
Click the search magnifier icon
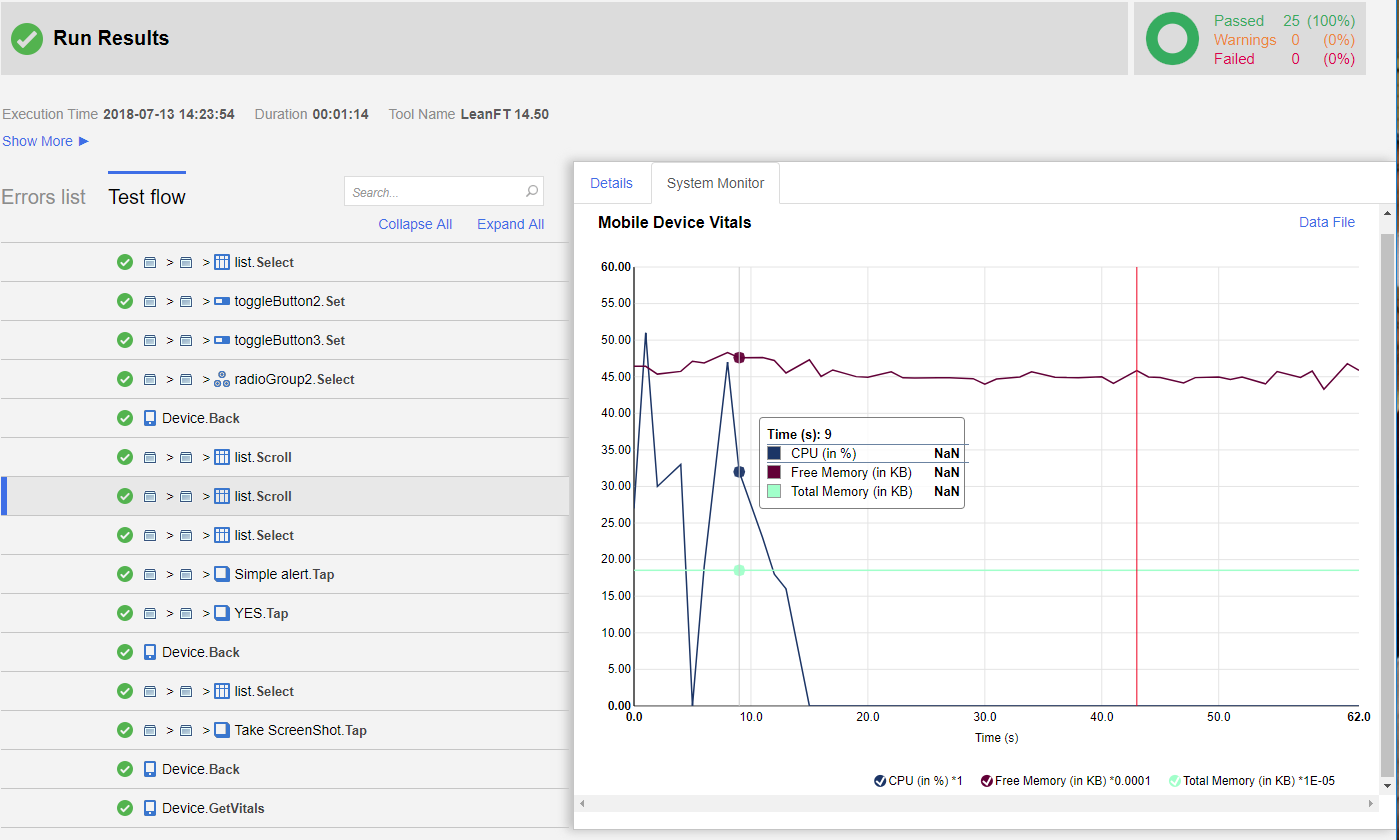tap(532, 192)
